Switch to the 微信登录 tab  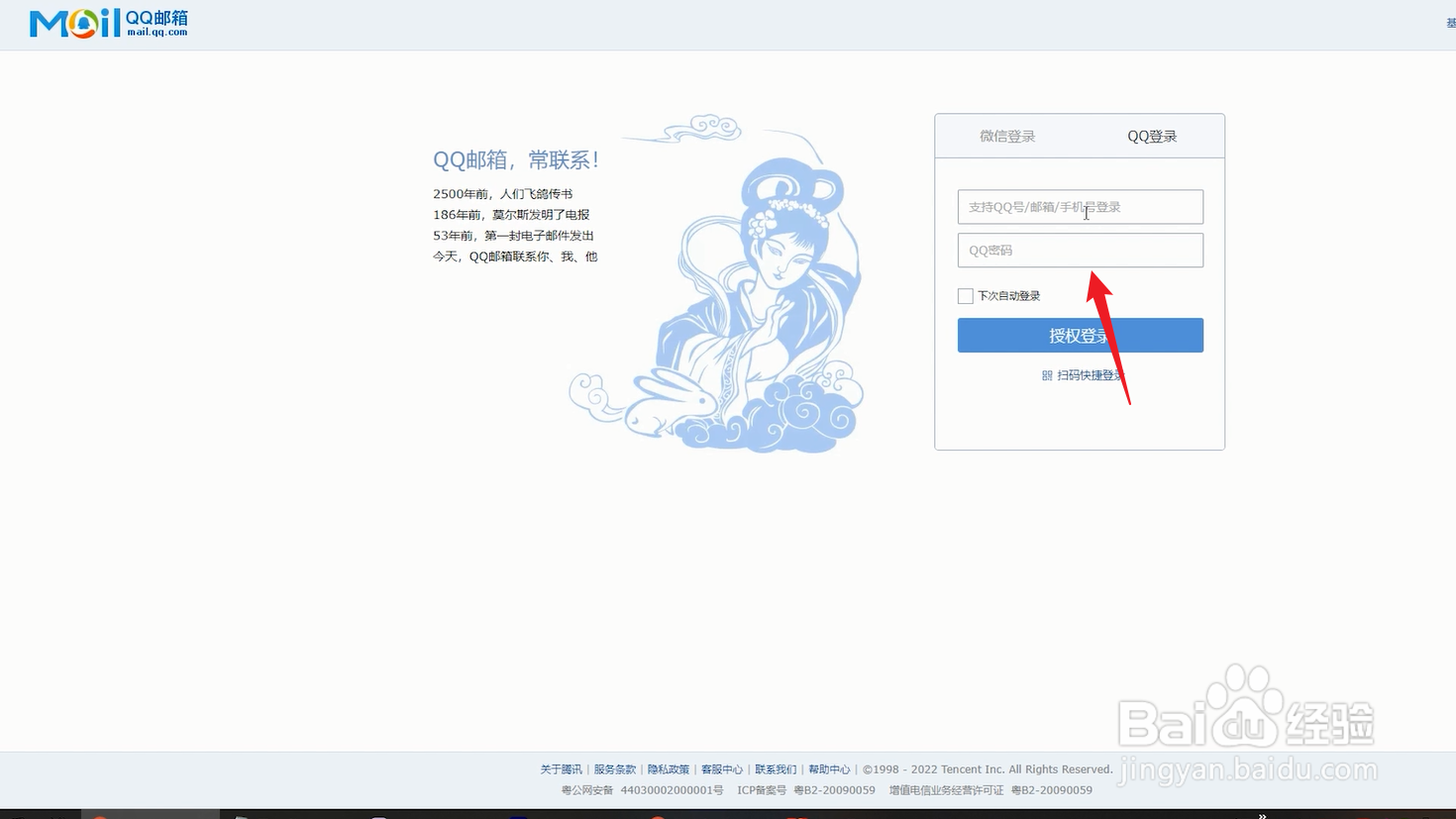[1007, 137]
